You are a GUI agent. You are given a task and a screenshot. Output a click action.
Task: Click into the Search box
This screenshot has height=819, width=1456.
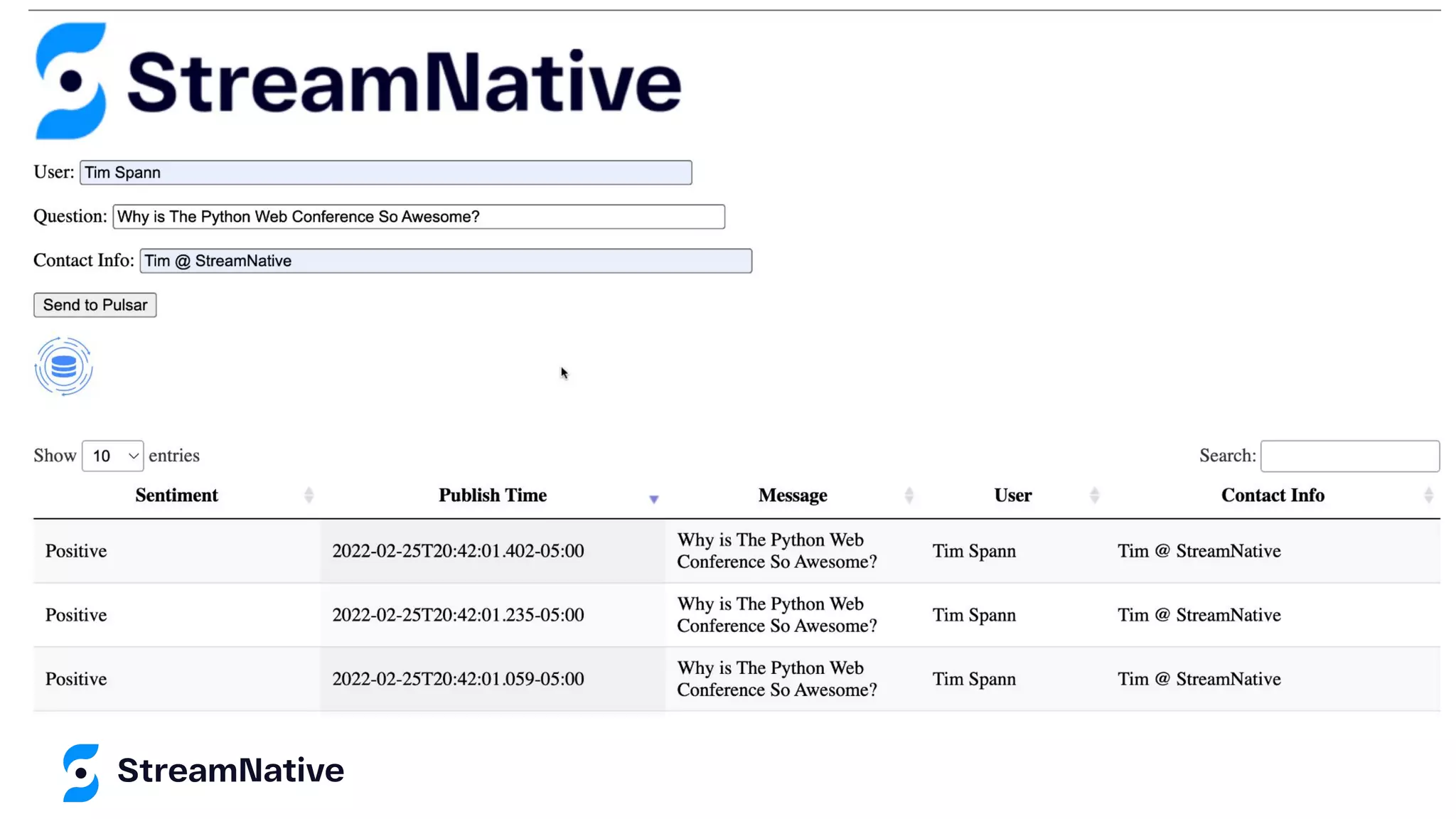click(1350, 456)
